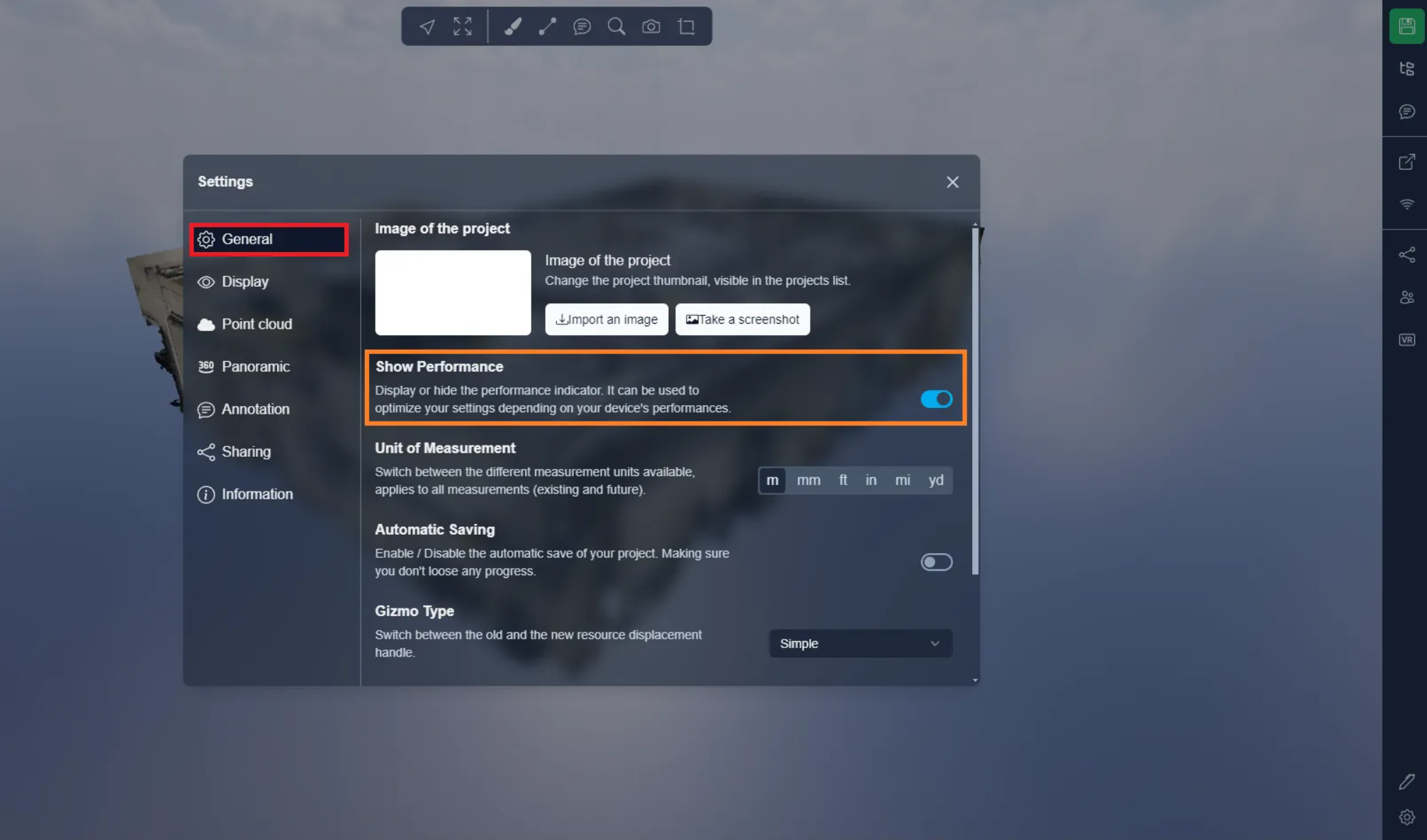1427x840 pixels.
Task: Click the magnifier search icon
Action: [616, 27]
